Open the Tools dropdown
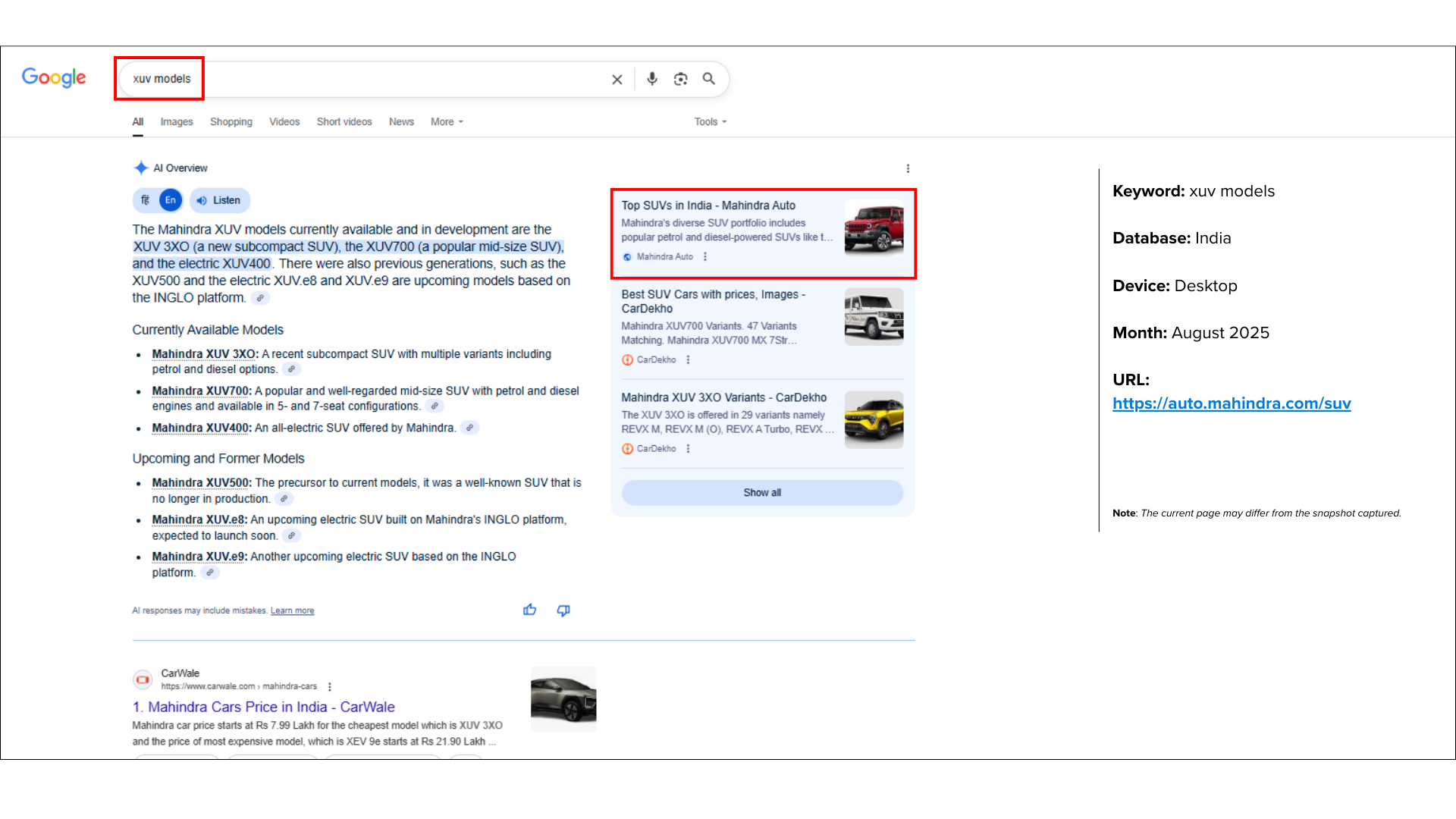 (x=710, y=122)
